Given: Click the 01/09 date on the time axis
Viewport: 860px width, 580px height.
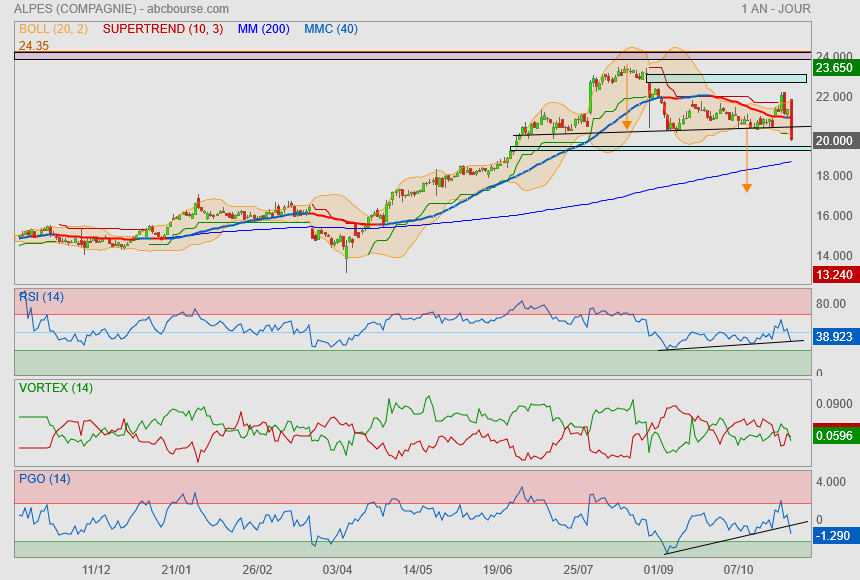Looking at the screenshot, I should coord(657,568).
